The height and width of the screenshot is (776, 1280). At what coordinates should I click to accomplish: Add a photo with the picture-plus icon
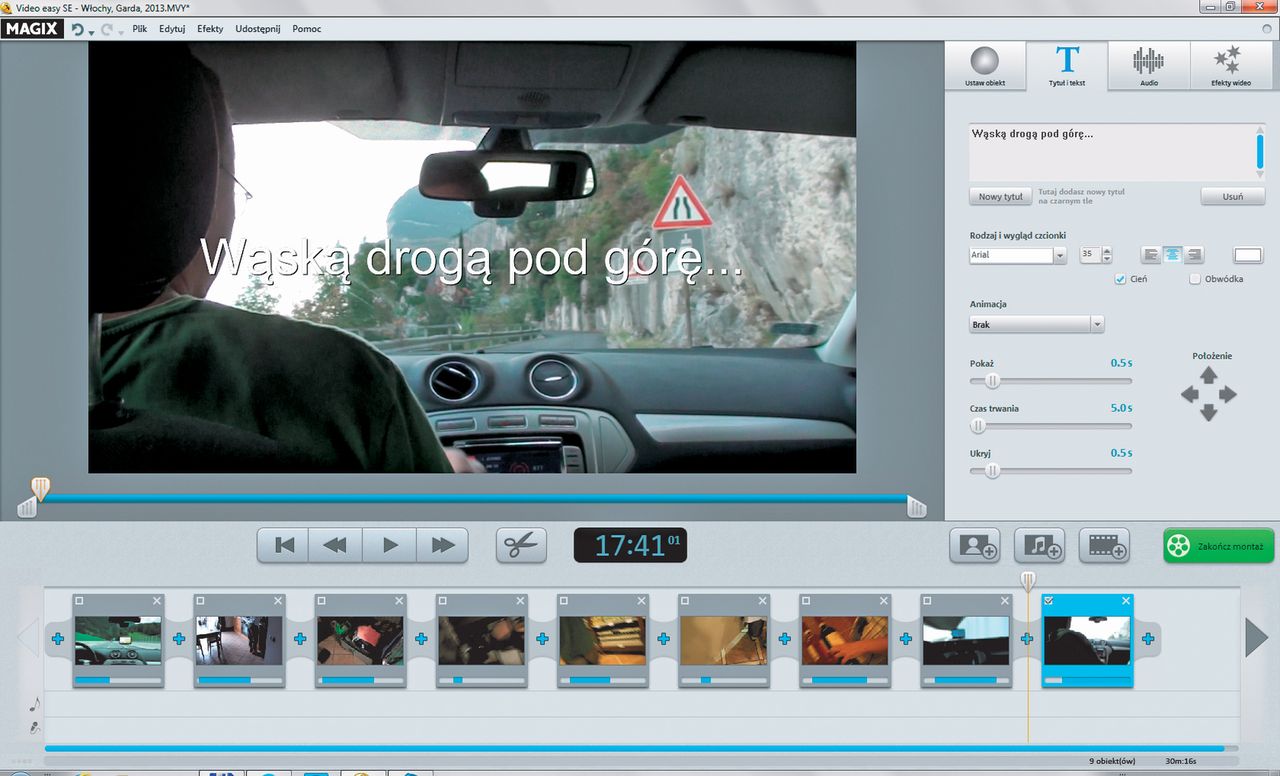pos(975,546)
